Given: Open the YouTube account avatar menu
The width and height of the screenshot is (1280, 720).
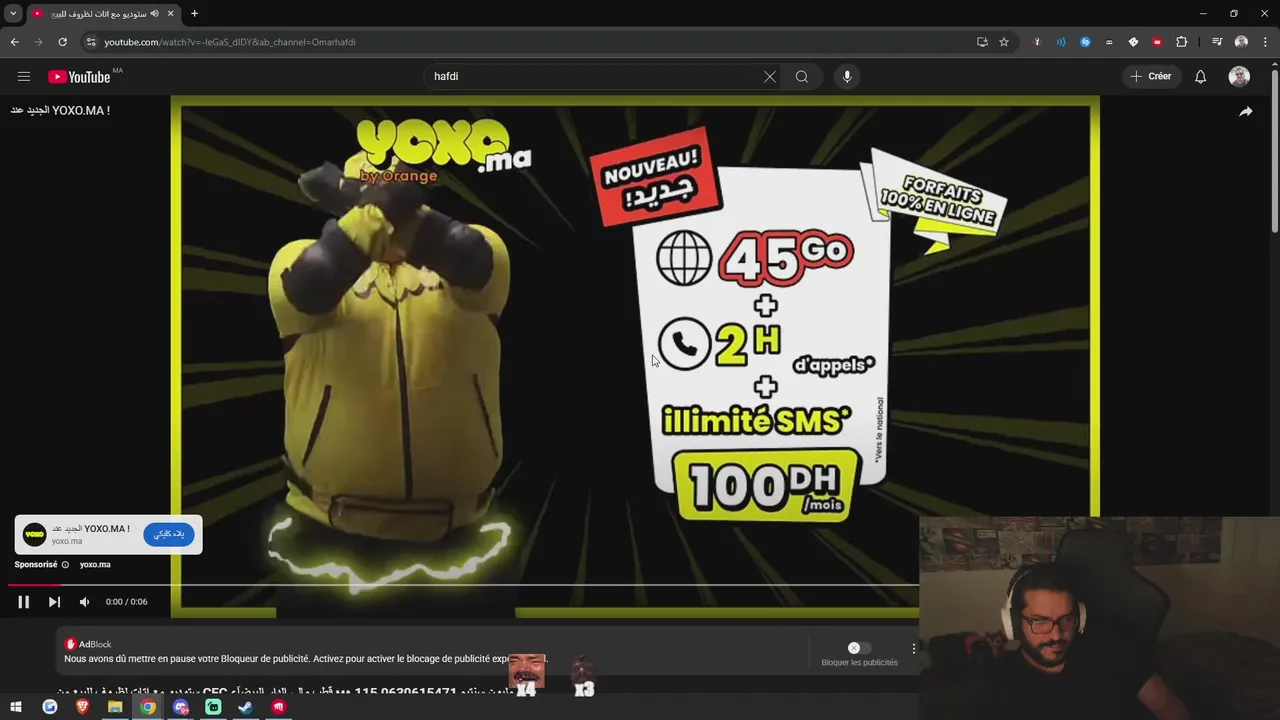Looking at the screenshot, I should pyautogui.click(x=1239, y=76).
